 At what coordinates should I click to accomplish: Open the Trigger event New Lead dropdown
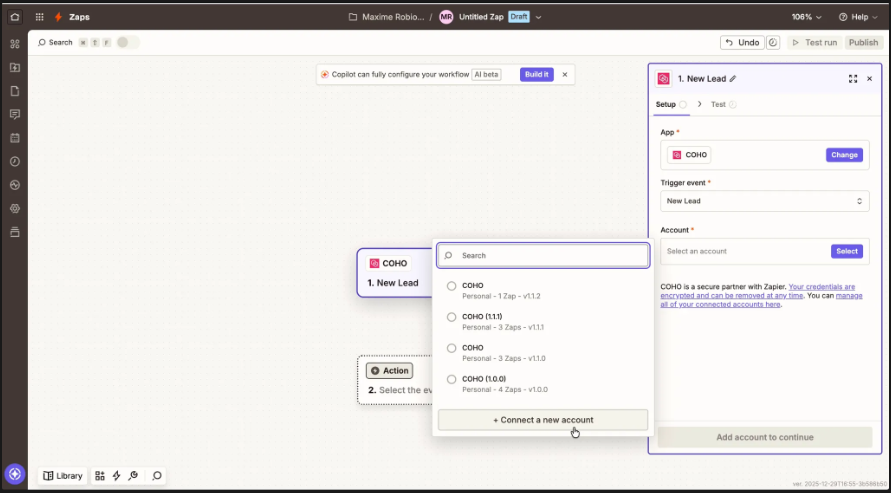(764, 201)
